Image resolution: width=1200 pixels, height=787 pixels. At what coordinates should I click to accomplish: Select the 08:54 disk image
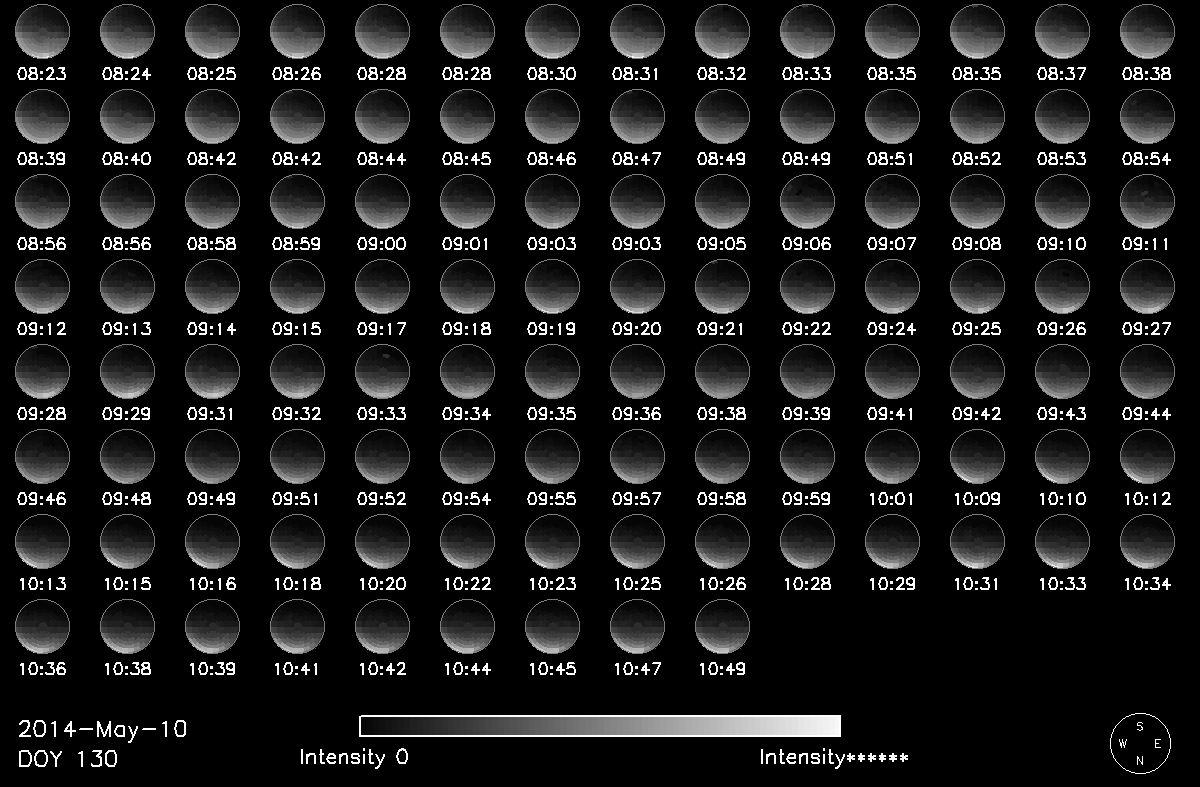coord(1147,116)
